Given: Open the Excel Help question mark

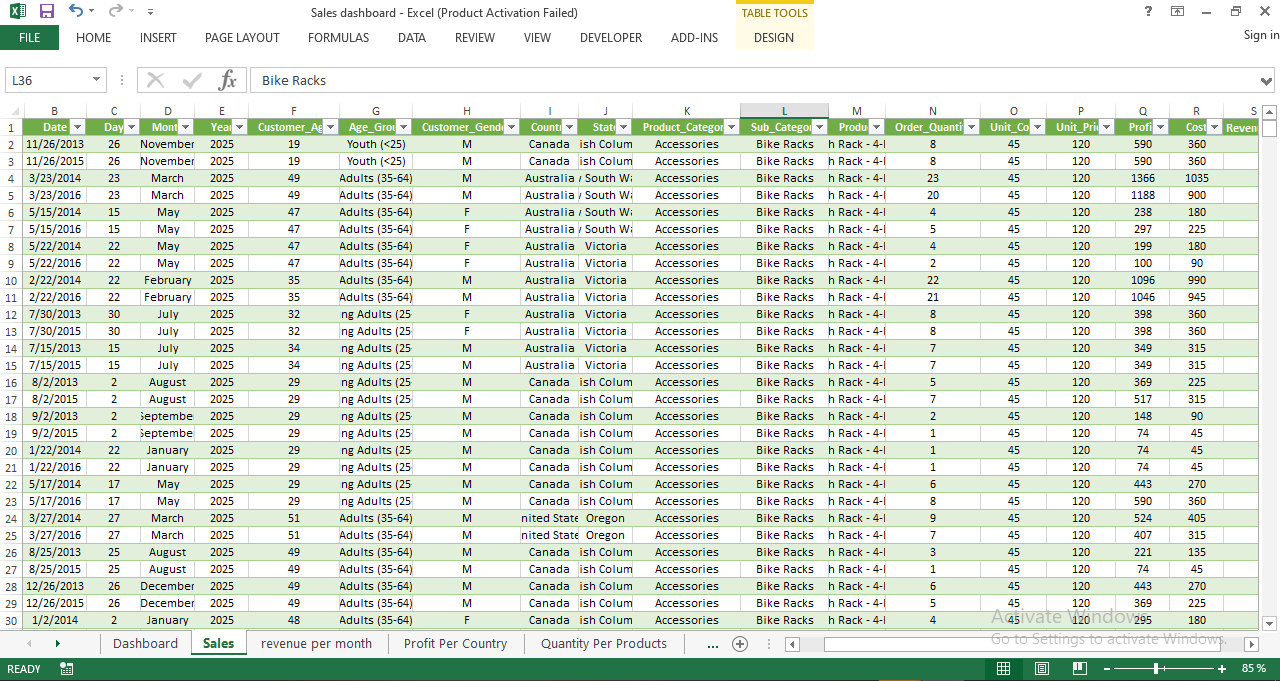Looking at the screenshot, I should pos(1148,11).
